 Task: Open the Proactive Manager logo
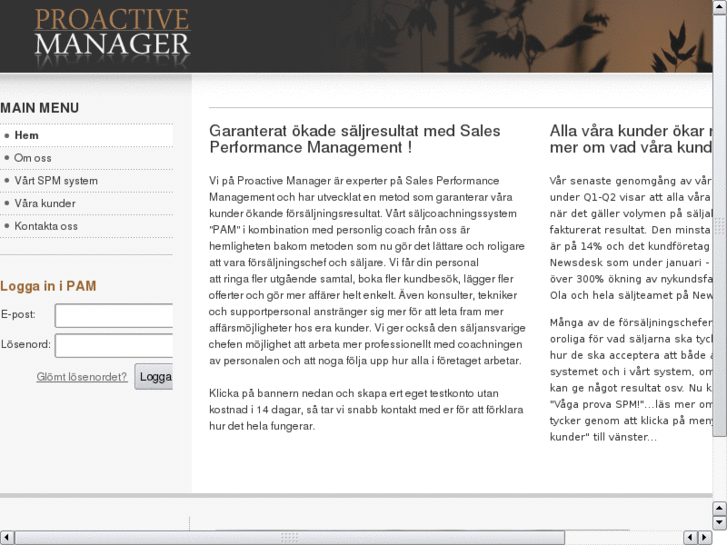click(112, 38)
